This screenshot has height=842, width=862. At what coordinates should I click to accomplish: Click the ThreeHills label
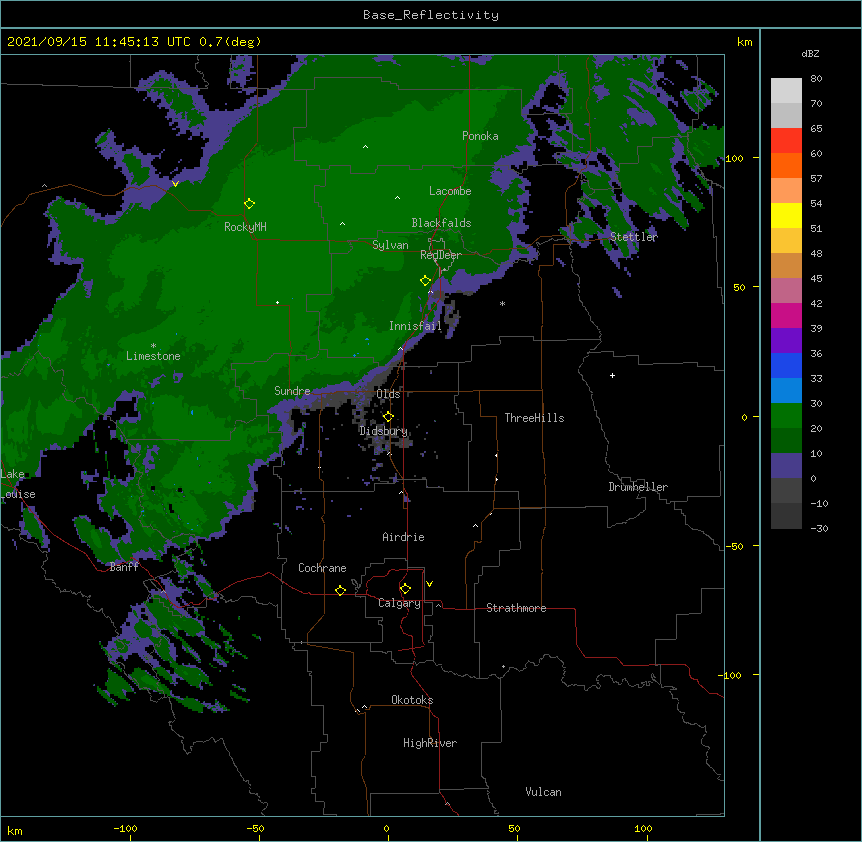534,418
